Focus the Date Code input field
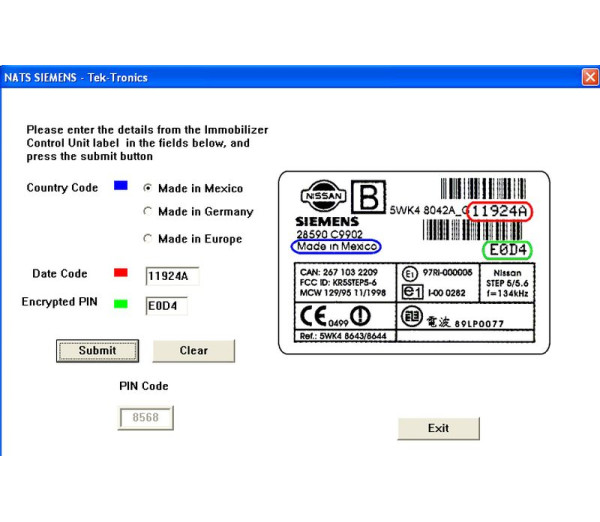The height and width of the screenshot is (522, 600). 174,277
